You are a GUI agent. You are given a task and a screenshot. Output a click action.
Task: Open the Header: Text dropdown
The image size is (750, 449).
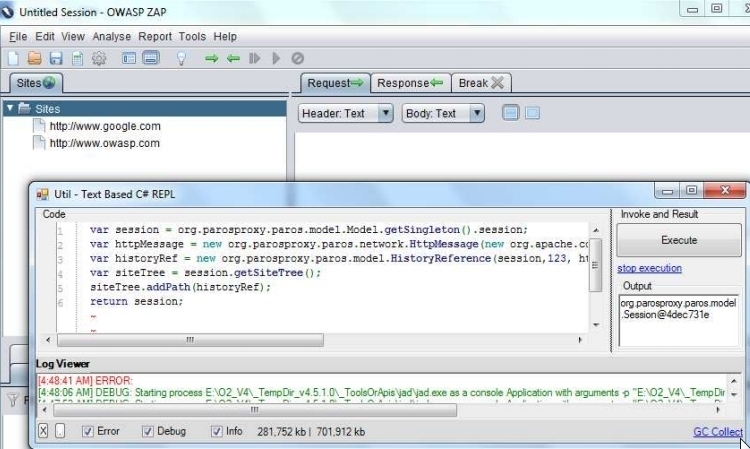pos(346,114)
